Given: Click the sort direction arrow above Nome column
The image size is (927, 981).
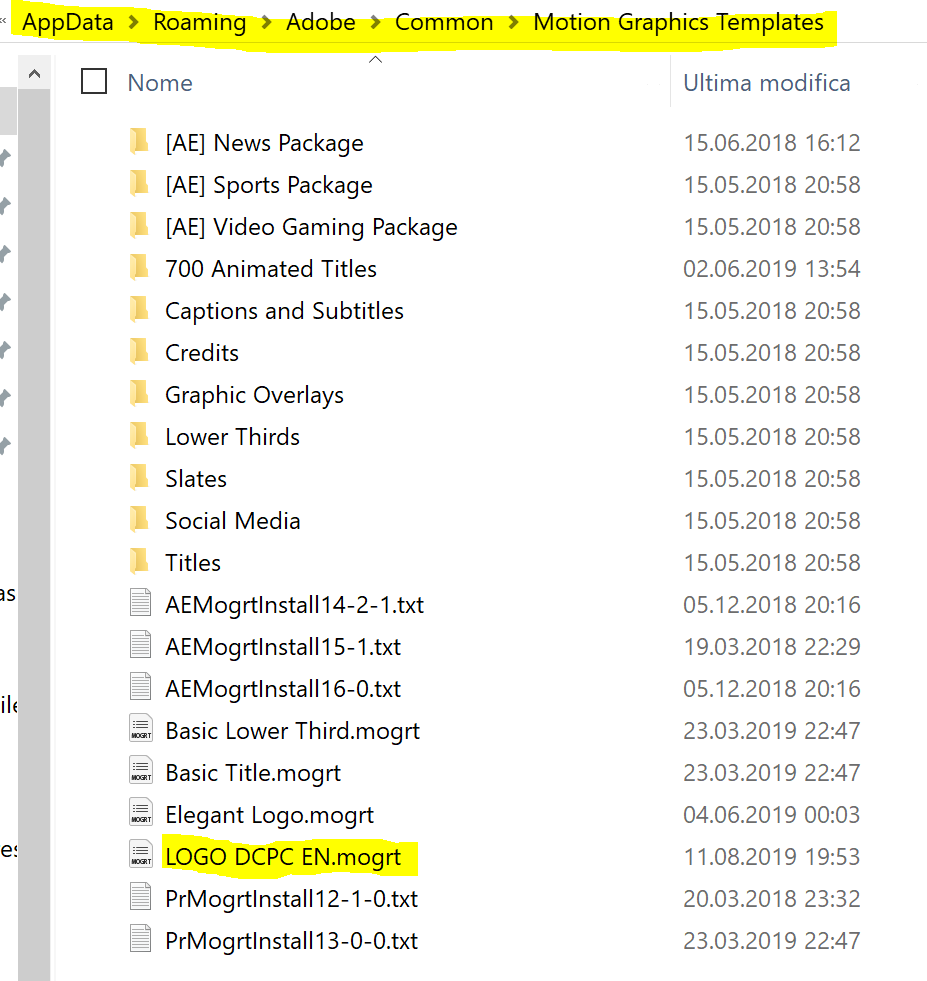Looking at the screenshot, I should [375, 58].
